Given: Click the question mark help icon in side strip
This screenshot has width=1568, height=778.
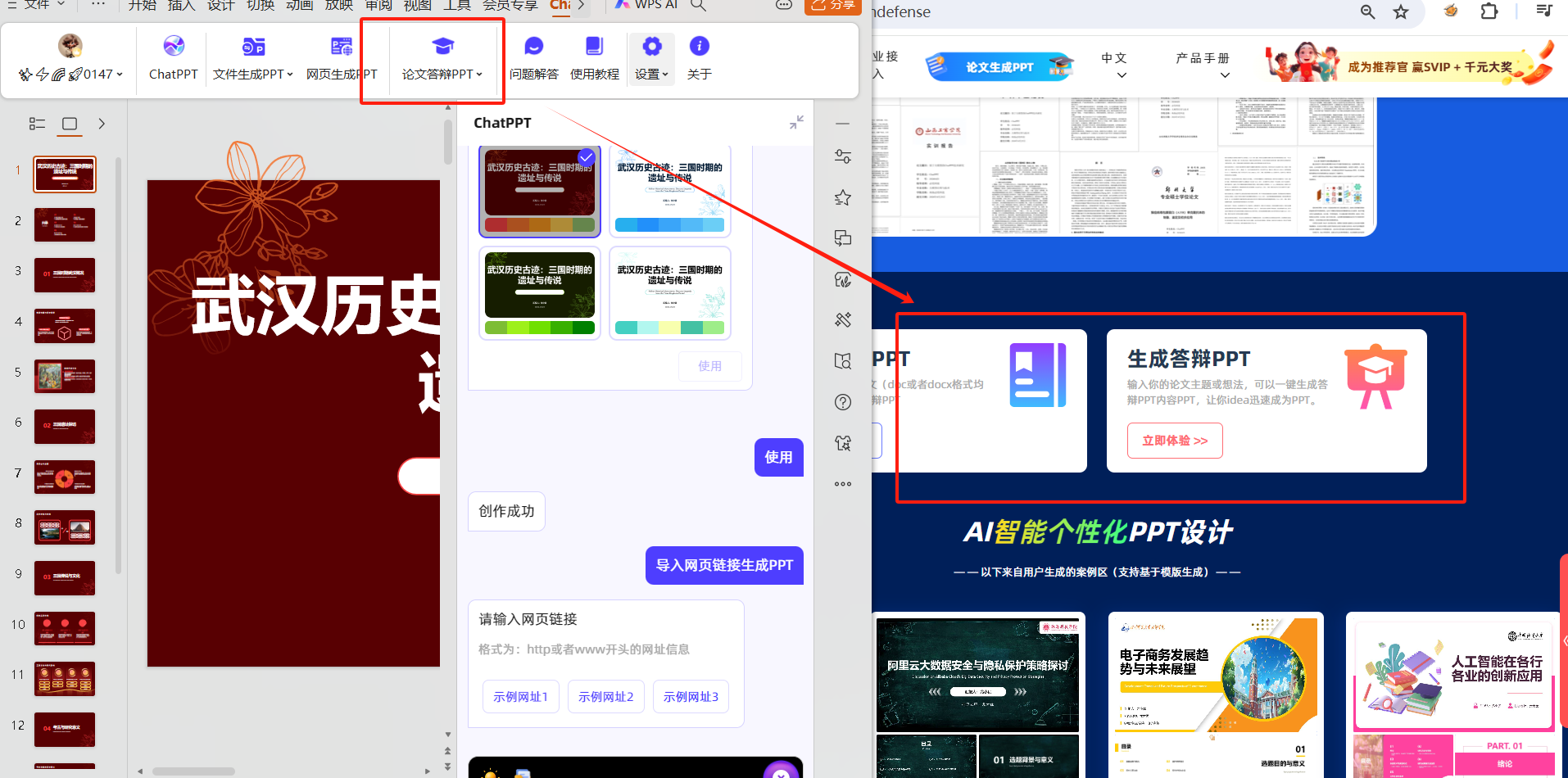Looking at the screenshot, I should (843, 402).
